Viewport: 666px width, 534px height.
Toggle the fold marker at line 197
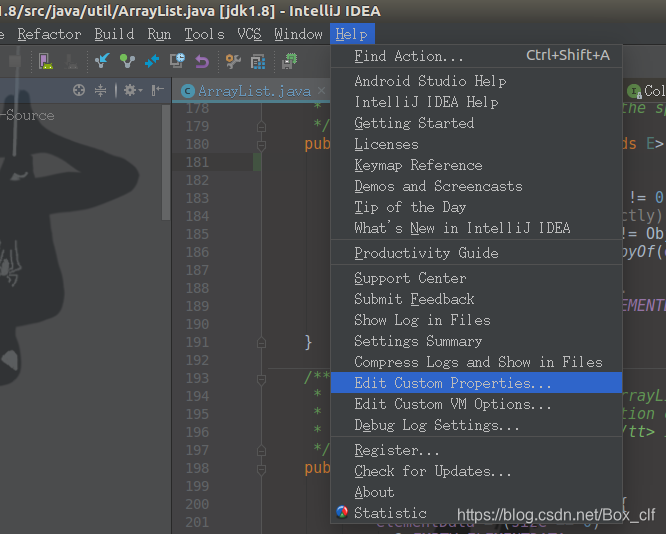coord(261,450)
